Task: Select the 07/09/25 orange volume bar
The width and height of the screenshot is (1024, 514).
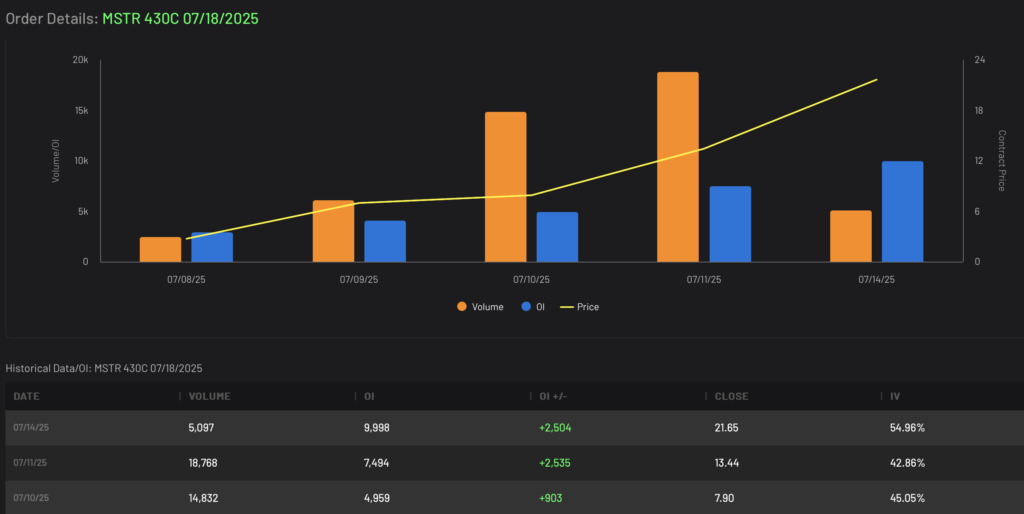Action: 333,231
